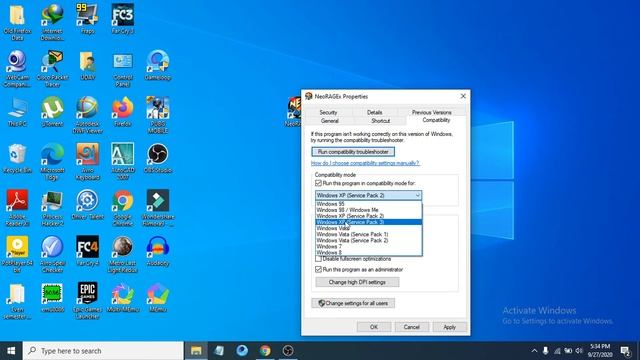Open the Driver Talent desktop icon
Image resolution: width=640 pixels, height=360 pixels.
click(x=87, y=205)
